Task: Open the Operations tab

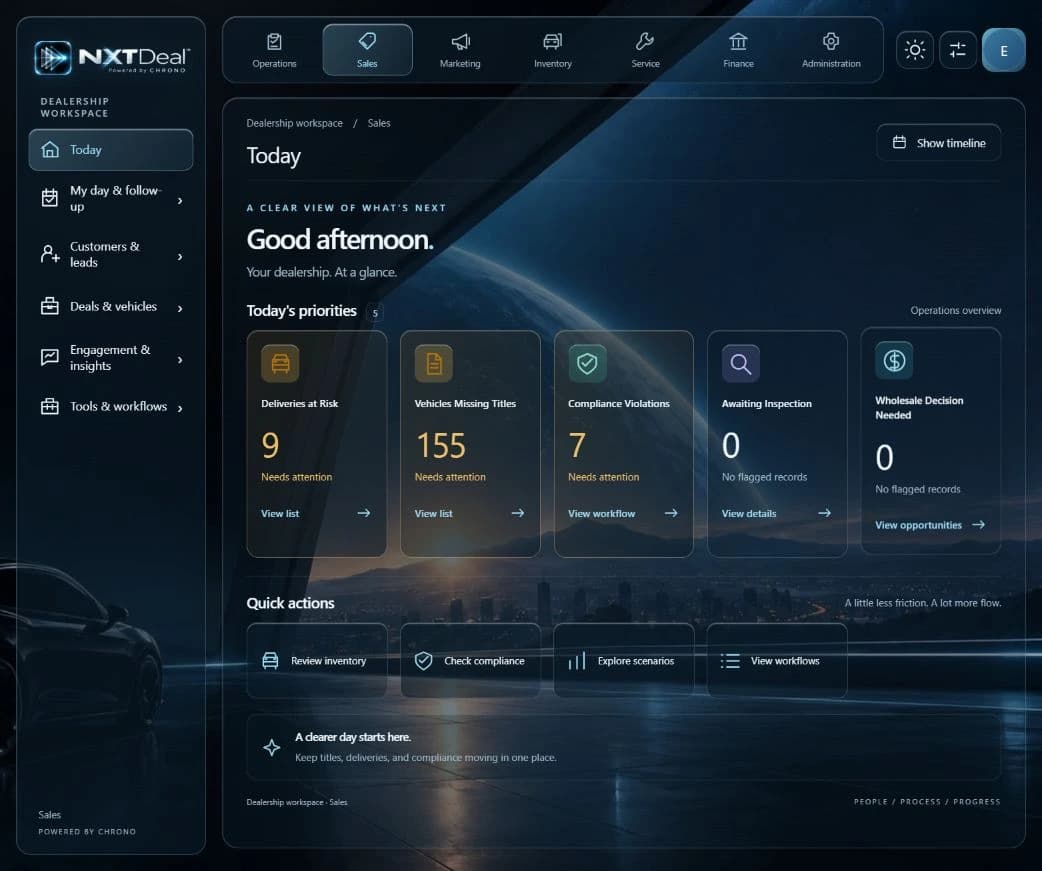Action: (x=274, y=50)
